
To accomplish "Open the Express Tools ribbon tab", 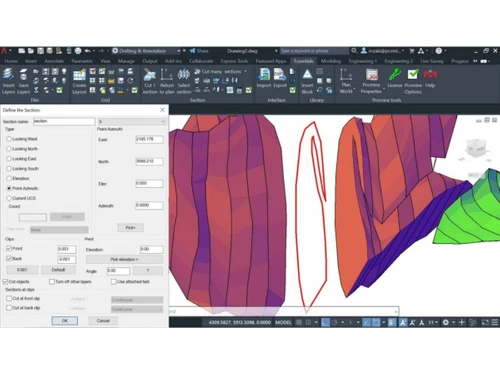I will point(234,61).
